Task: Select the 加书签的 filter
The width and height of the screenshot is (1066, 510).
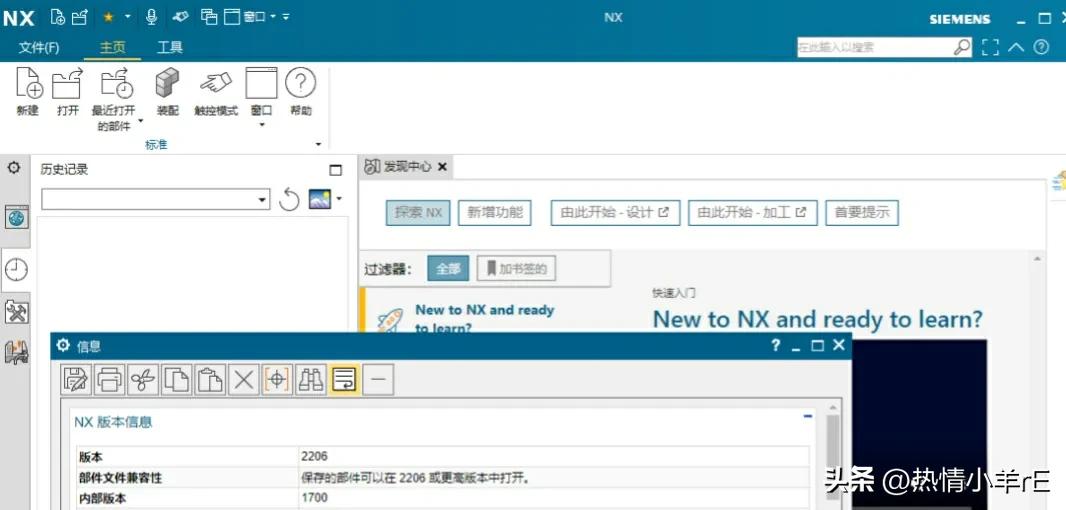Action: pos(516,269)
